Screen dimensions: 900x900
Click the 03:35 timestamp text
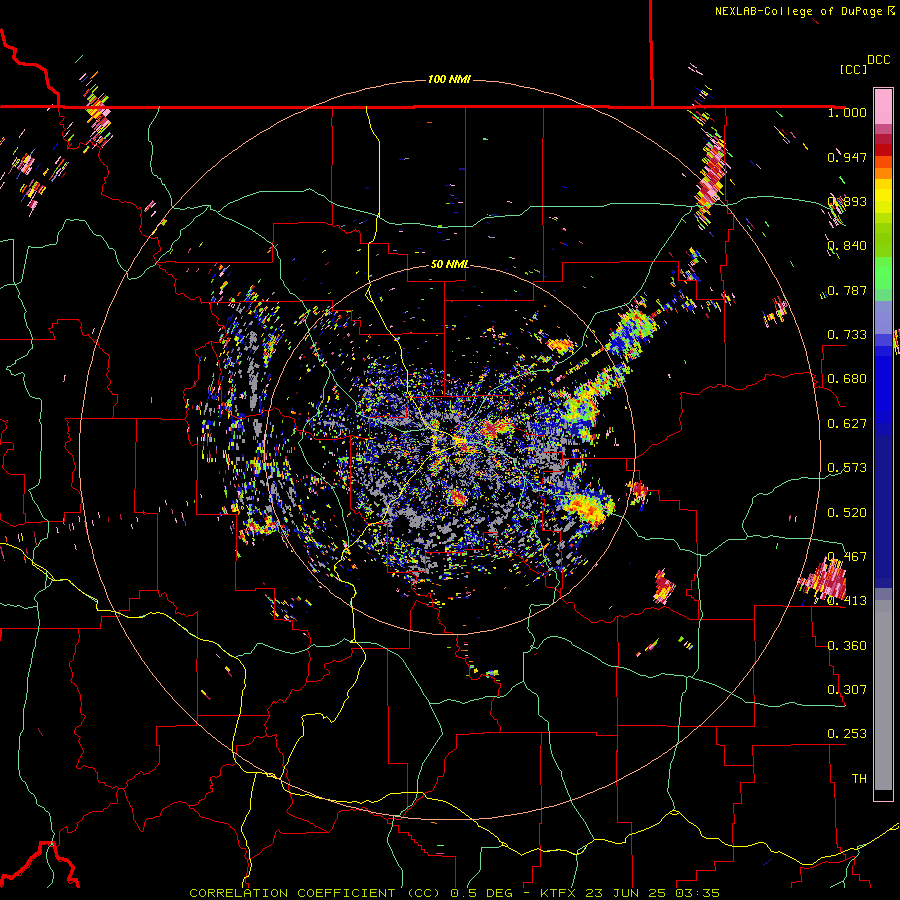pyautogui.click(x=697, y=893)
